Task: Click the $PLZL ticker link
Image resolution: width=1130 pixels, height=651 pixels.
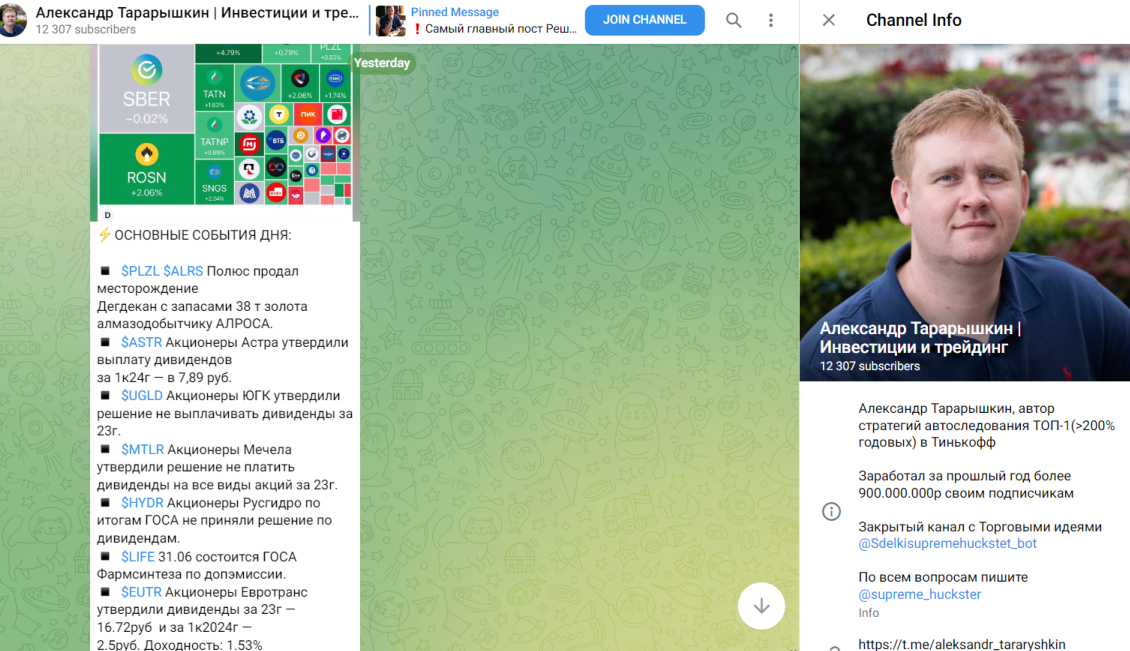Action: [x=140, y=271]
